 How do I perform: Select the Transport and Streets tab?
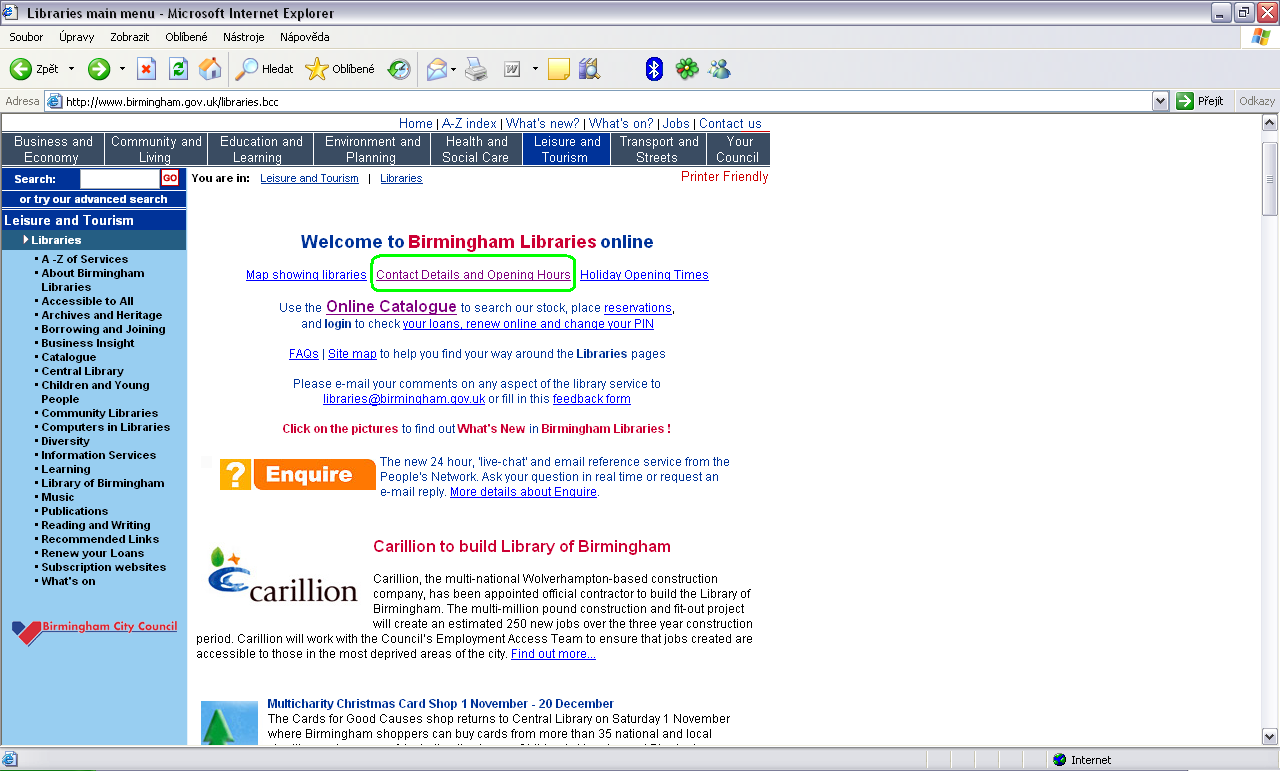click(657, 149)
